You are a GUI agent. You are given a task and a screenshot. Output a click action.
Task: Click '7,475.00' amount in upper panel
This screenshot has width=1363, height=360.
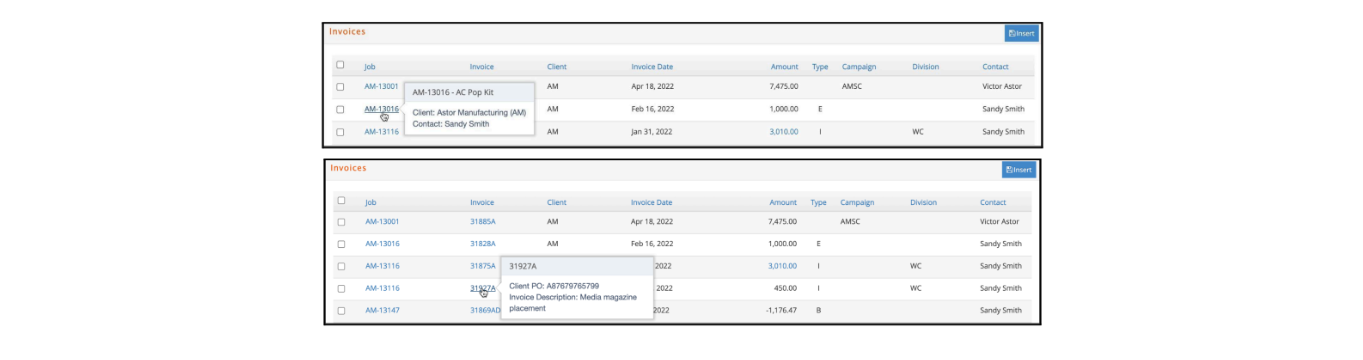coord(784,87)
